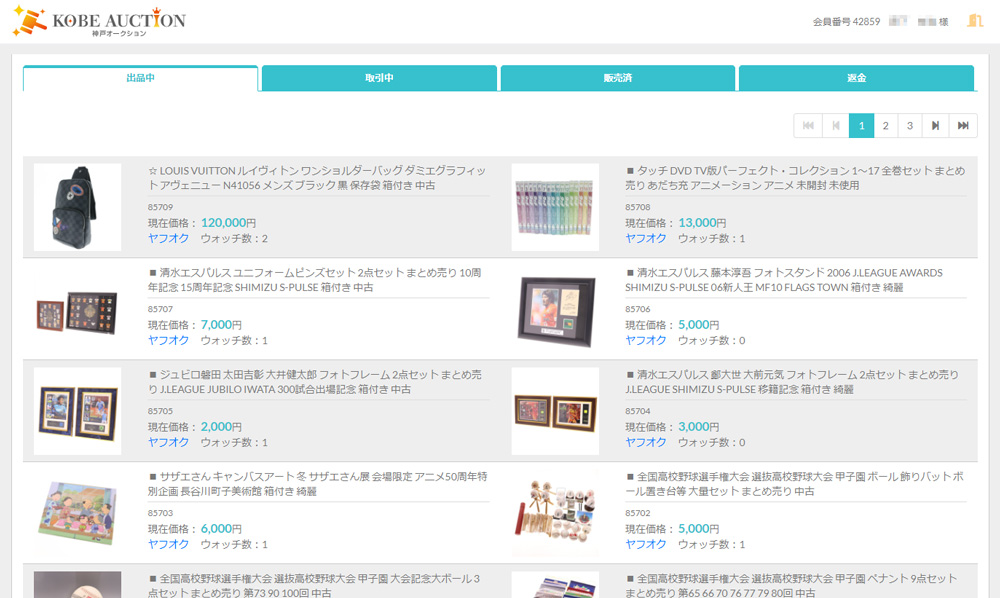Go to next page arrow
Viewport: 1000px width, 598px height.
click(936, 126)
